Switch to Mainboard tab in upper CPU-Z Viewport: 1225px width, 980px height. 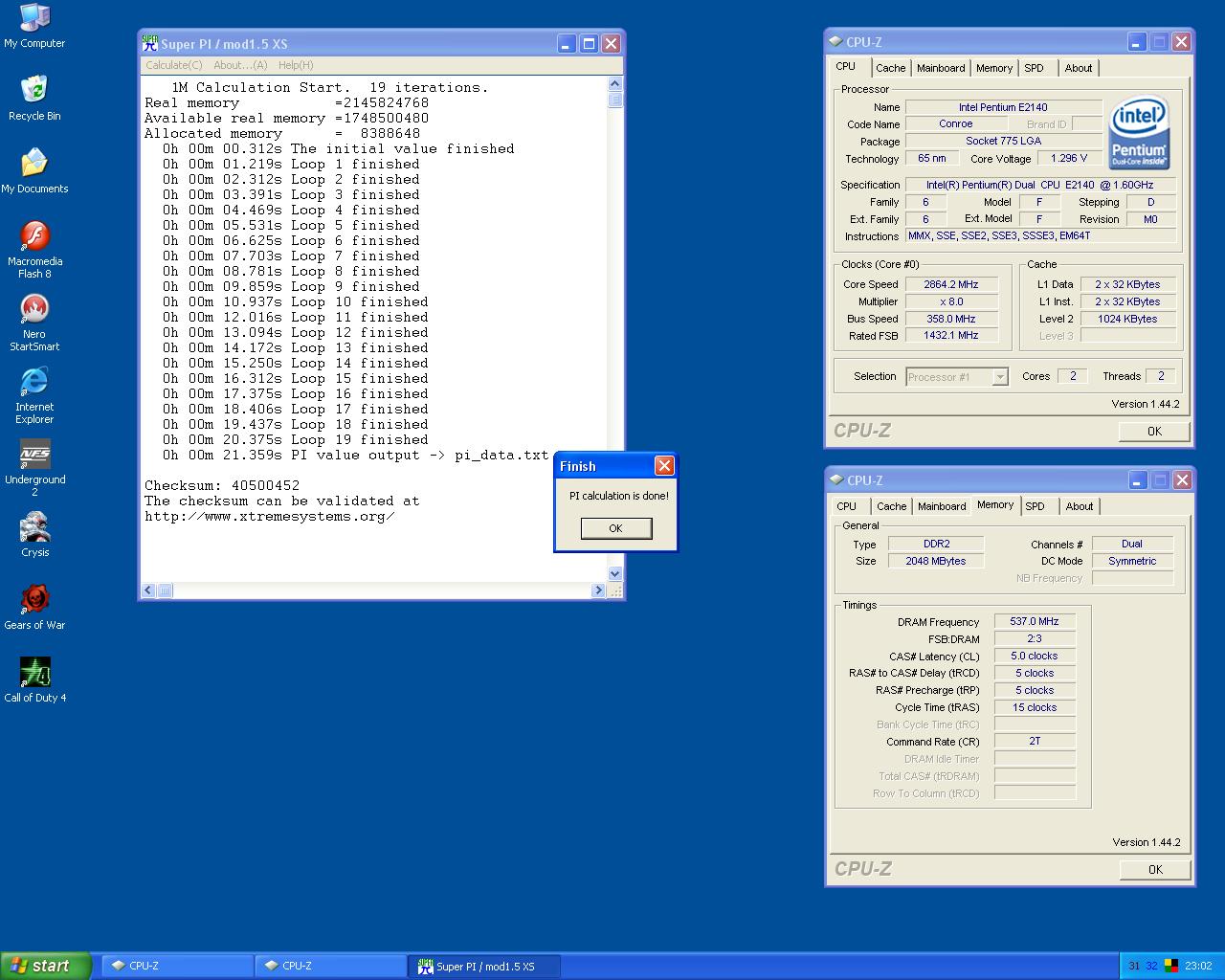[x=941, y=68]
